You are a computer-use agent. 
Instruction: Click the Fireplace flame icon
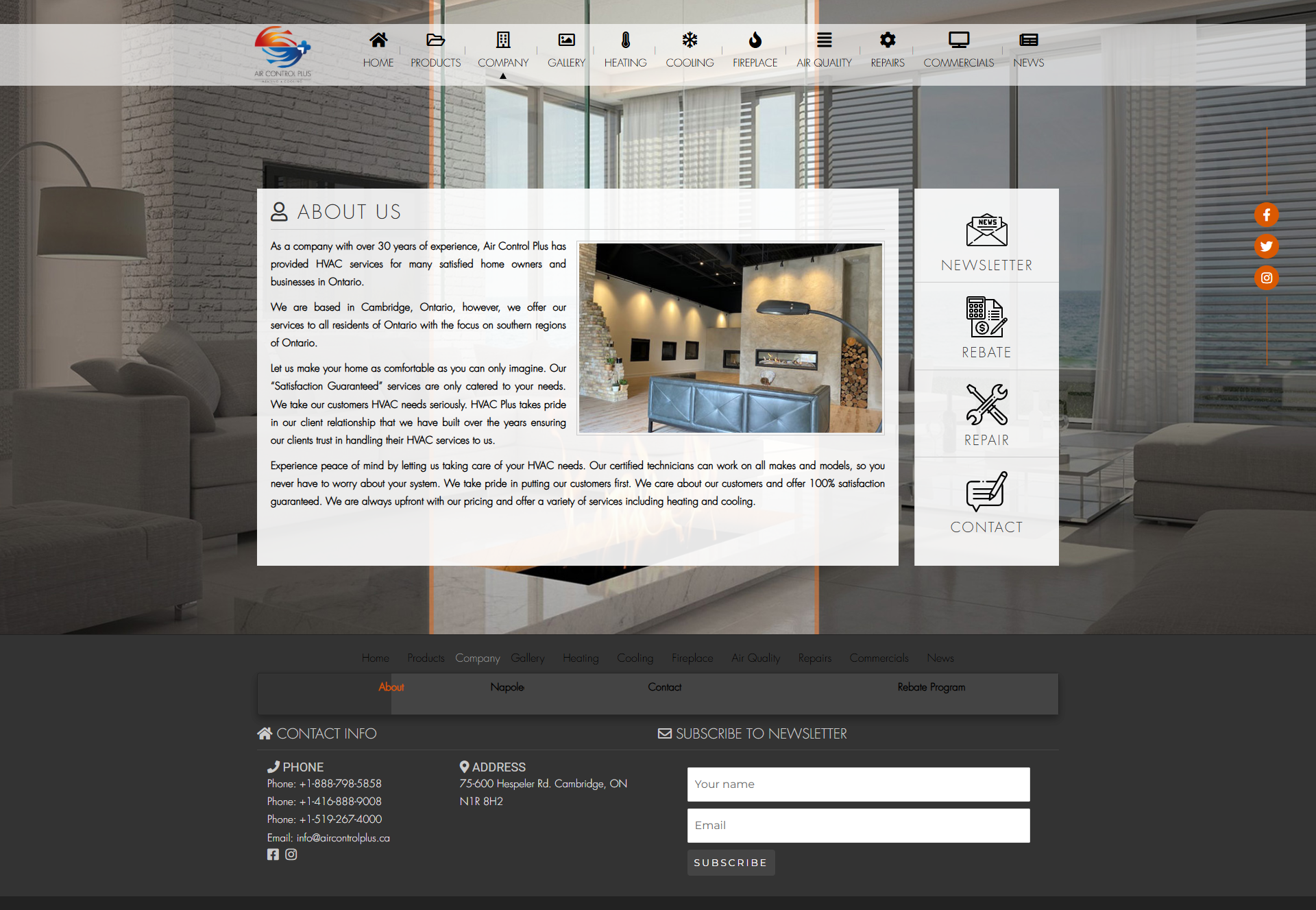755,40
